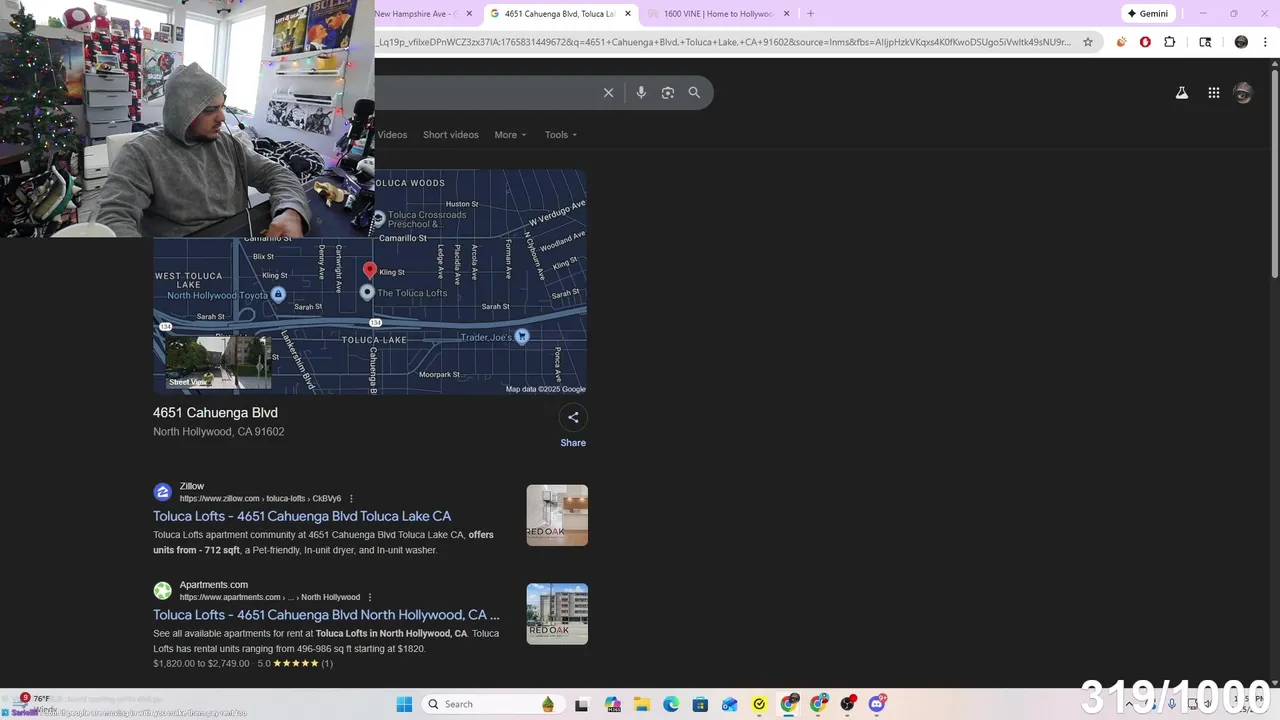
Task: Open the red shield ad-blocker extension
Action: coord(1145,42)
